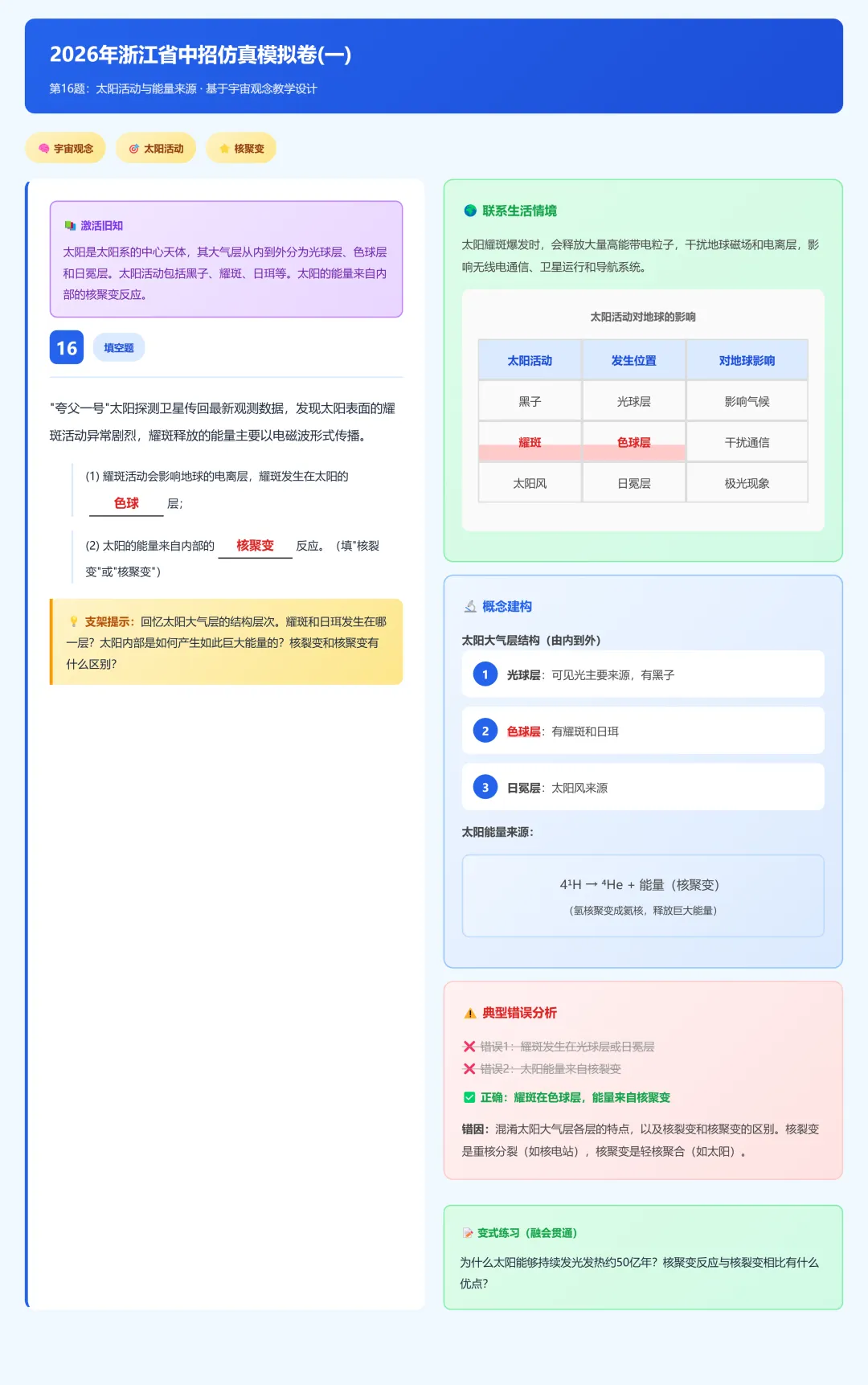Image resolution: width=868 pixels, height=1385 pixels.
Task: Click the 日冕层 table cell
Action: pos(634,483)
